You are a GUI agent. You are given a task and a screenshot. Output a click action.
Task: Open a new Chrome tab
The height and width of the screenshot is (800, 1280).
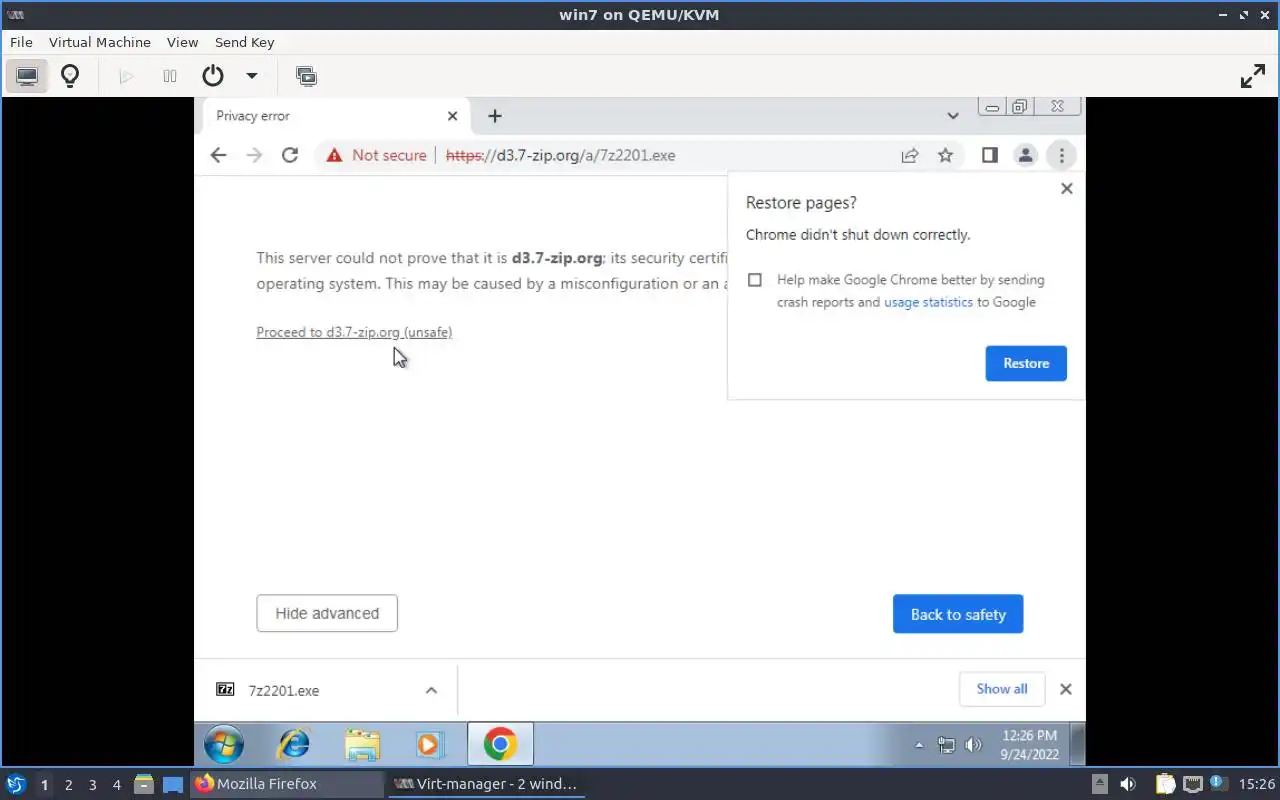point(494,116)
